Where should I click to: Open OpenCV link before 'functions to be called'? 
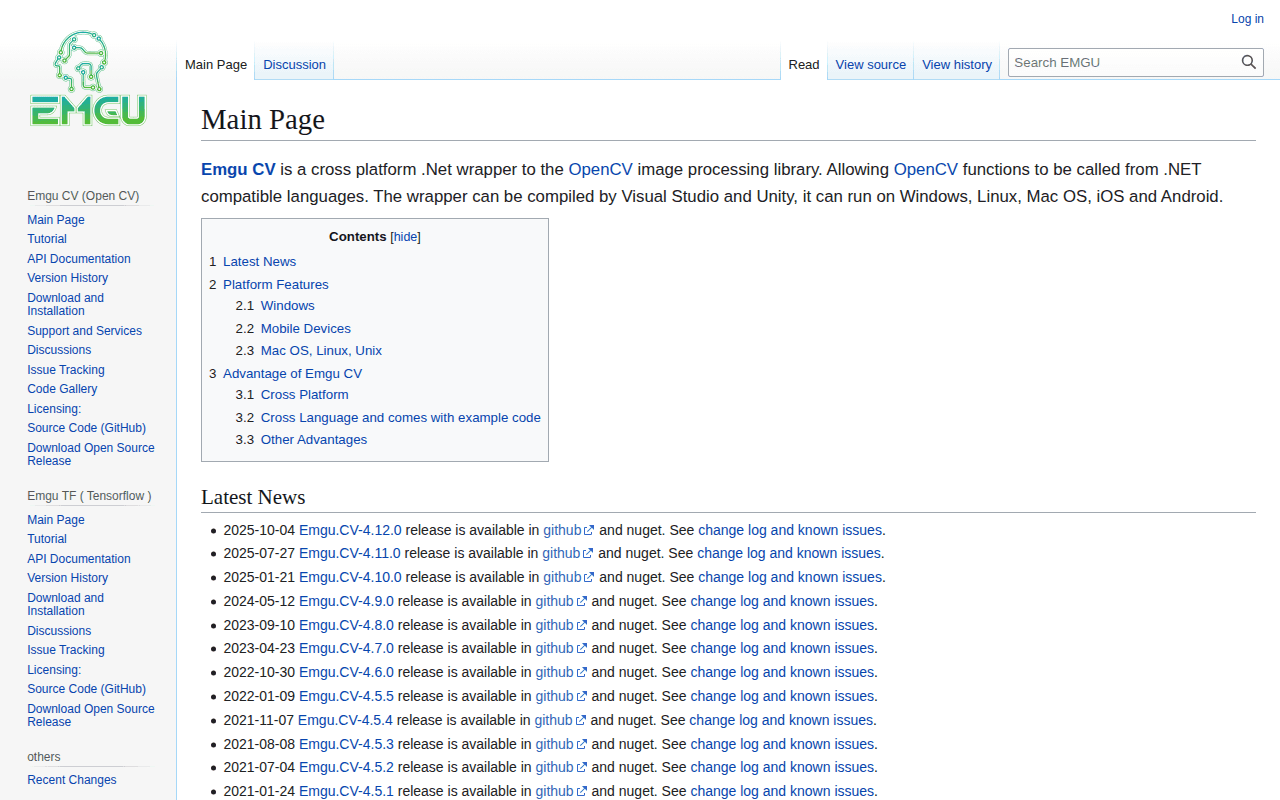coord(926,169)
